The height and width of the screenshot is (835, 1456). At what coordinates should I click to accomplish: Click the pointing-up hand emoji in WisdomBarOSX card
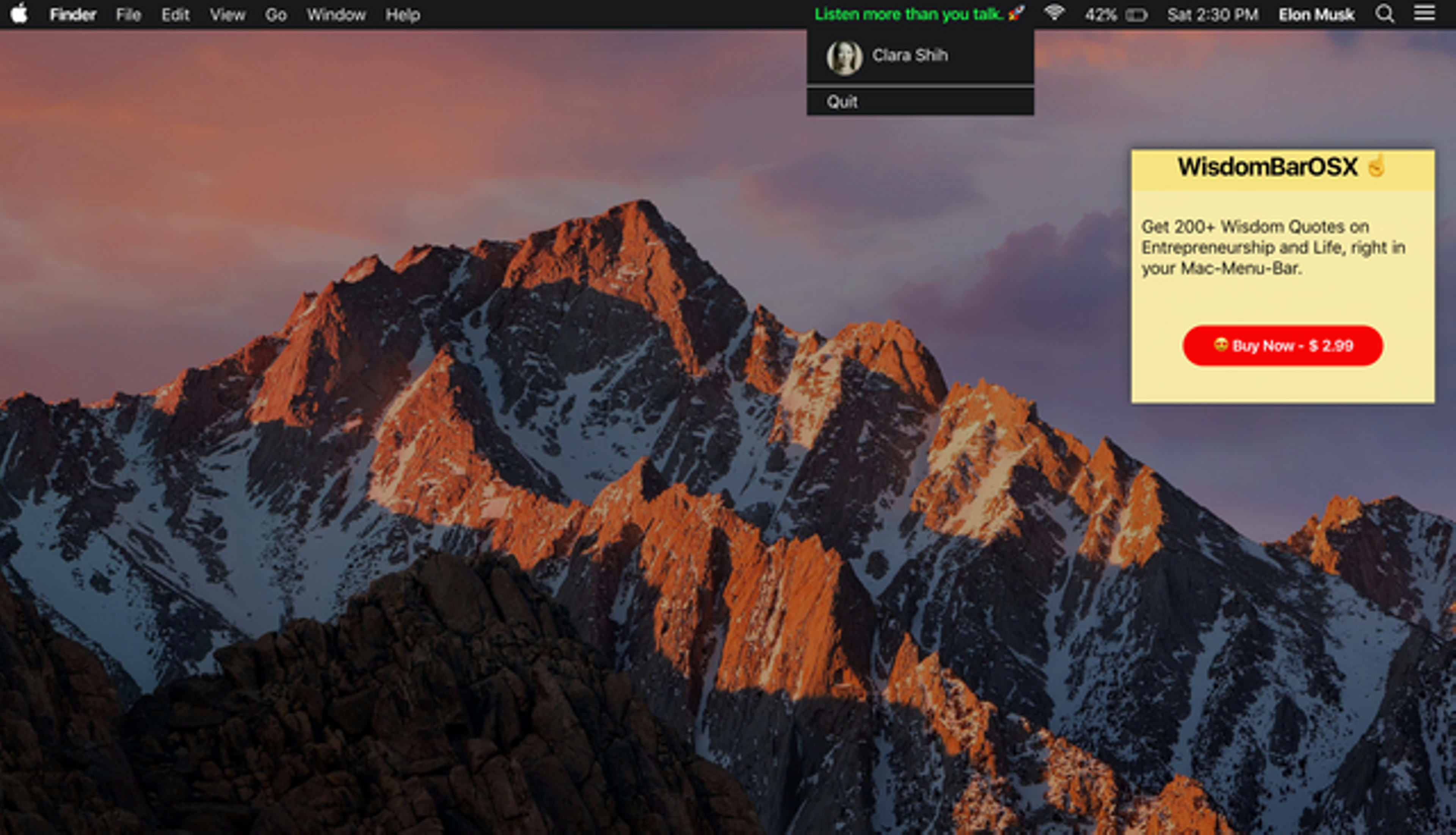tap(1376, 166)
